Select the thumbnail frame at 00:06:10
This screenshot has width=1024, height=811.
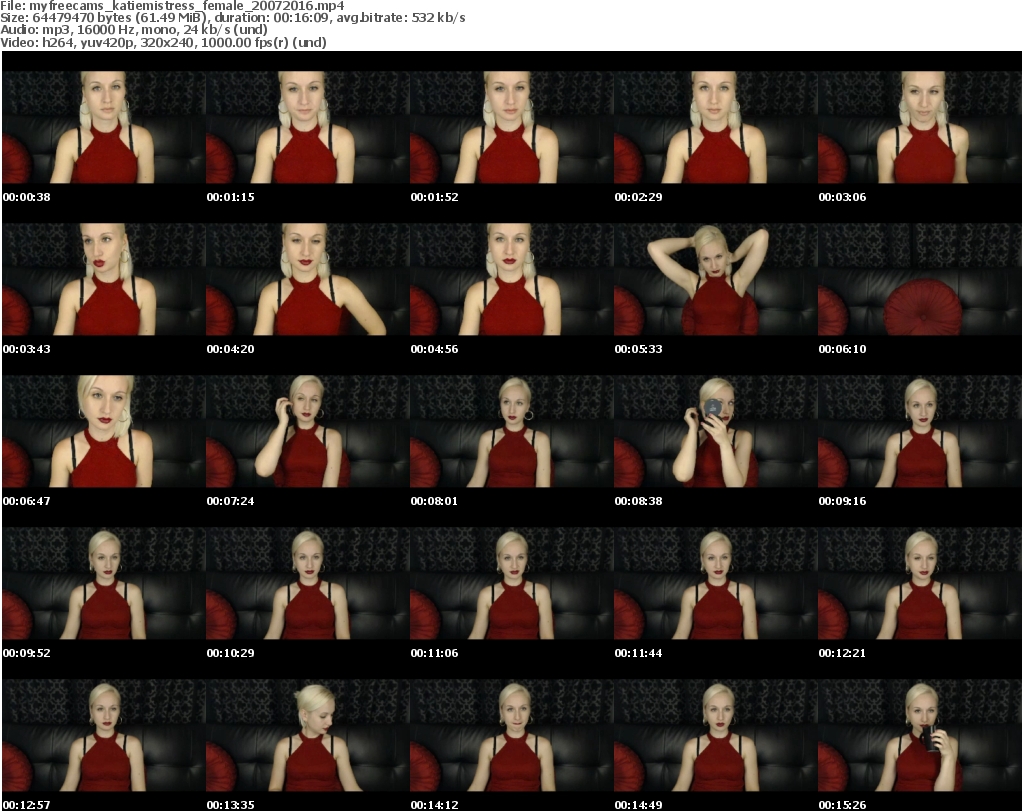(920, 279)
